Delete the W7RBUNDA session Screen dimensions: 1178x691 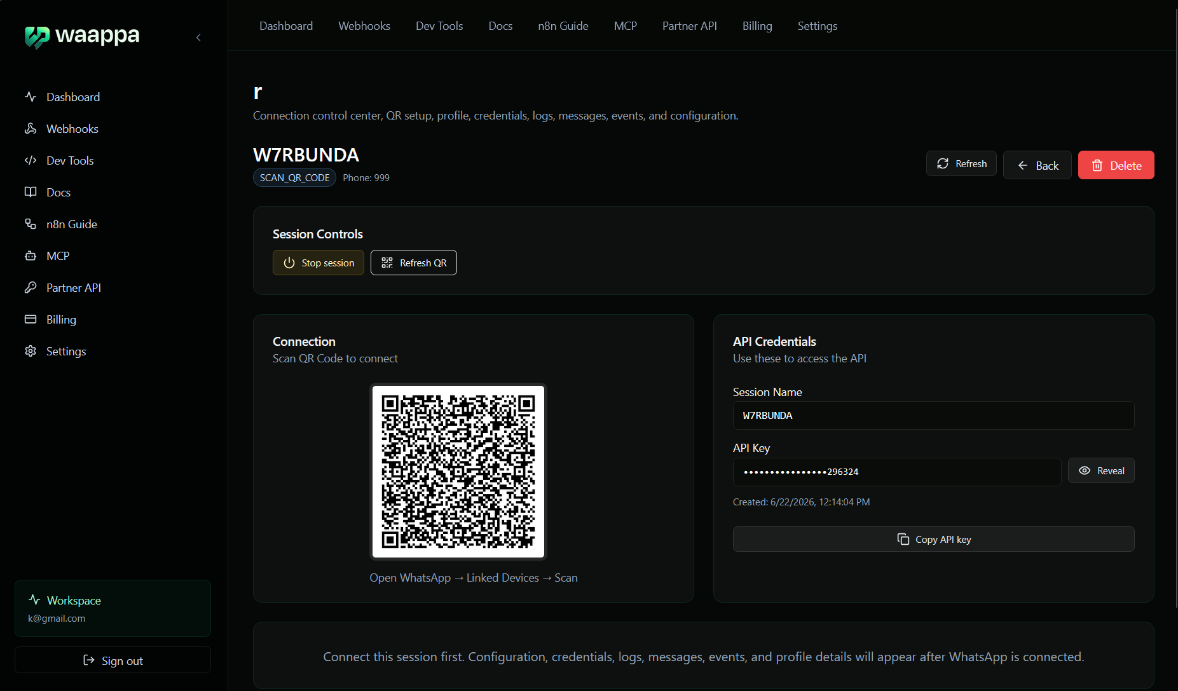pos(1116,165)
